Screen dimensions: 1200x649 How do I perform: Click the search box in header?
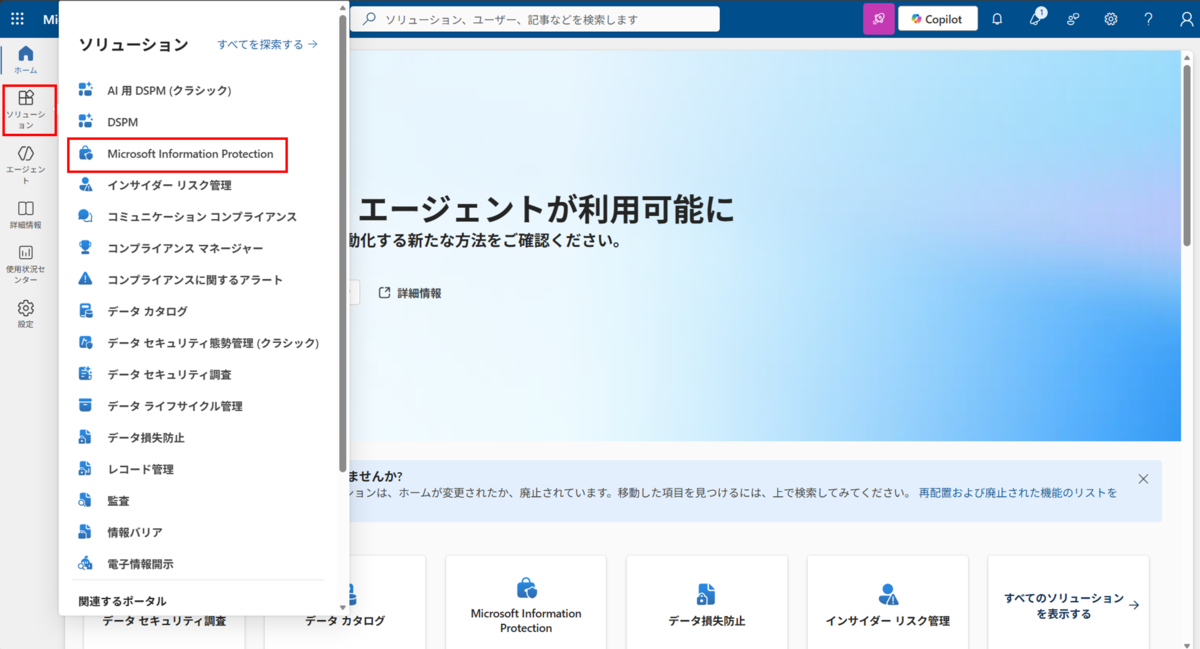(536, 19)
